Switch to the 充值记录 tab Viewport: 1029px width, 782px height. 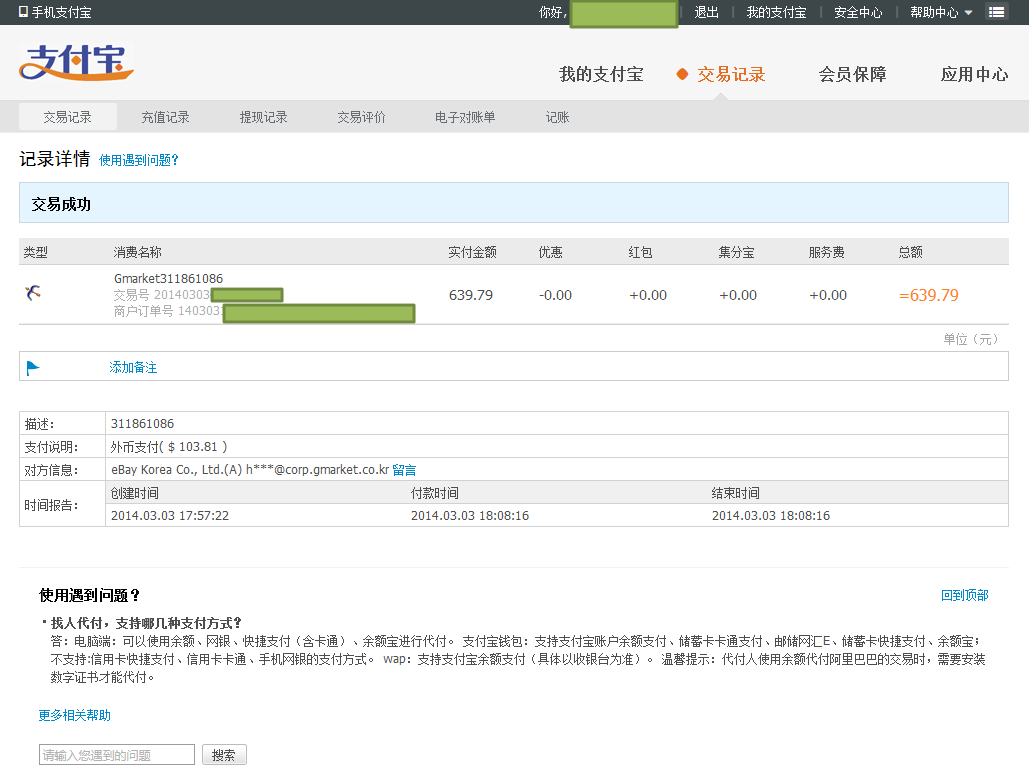165,117
